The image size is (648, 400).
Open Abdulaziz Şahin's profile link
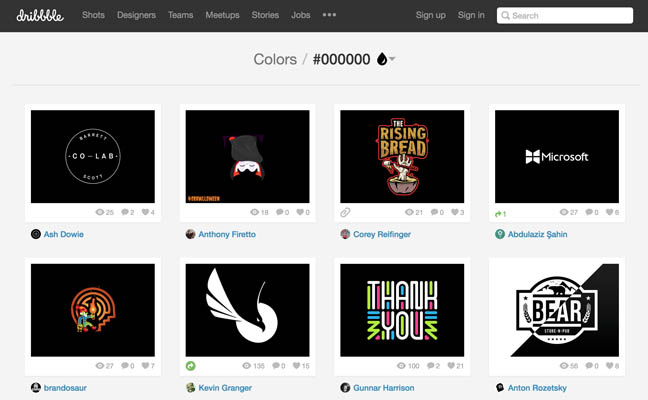coord(537,234)
